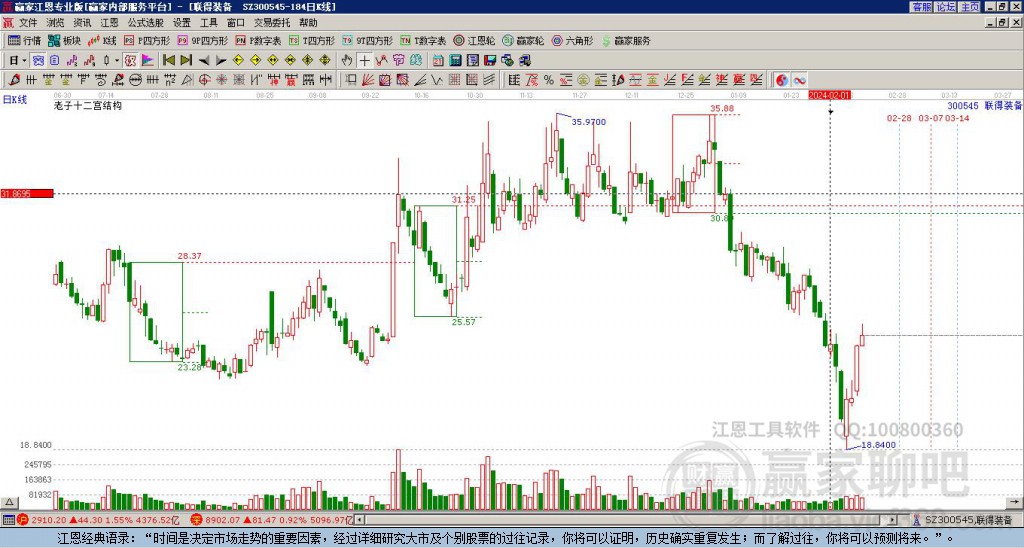The width and height of the screenshot is (1024, 548).
Task: Jump to last bar with skip-end icon
Action: pos(186,61)
